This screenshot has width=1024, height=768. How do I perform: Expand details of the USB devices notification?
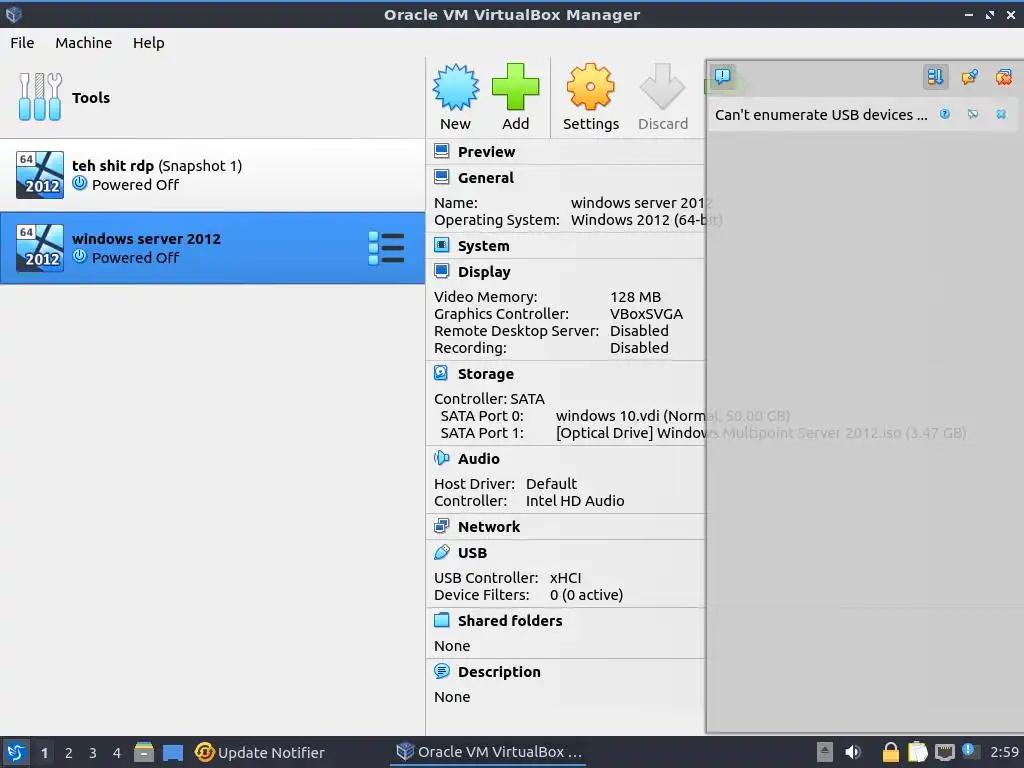[973, 114]
